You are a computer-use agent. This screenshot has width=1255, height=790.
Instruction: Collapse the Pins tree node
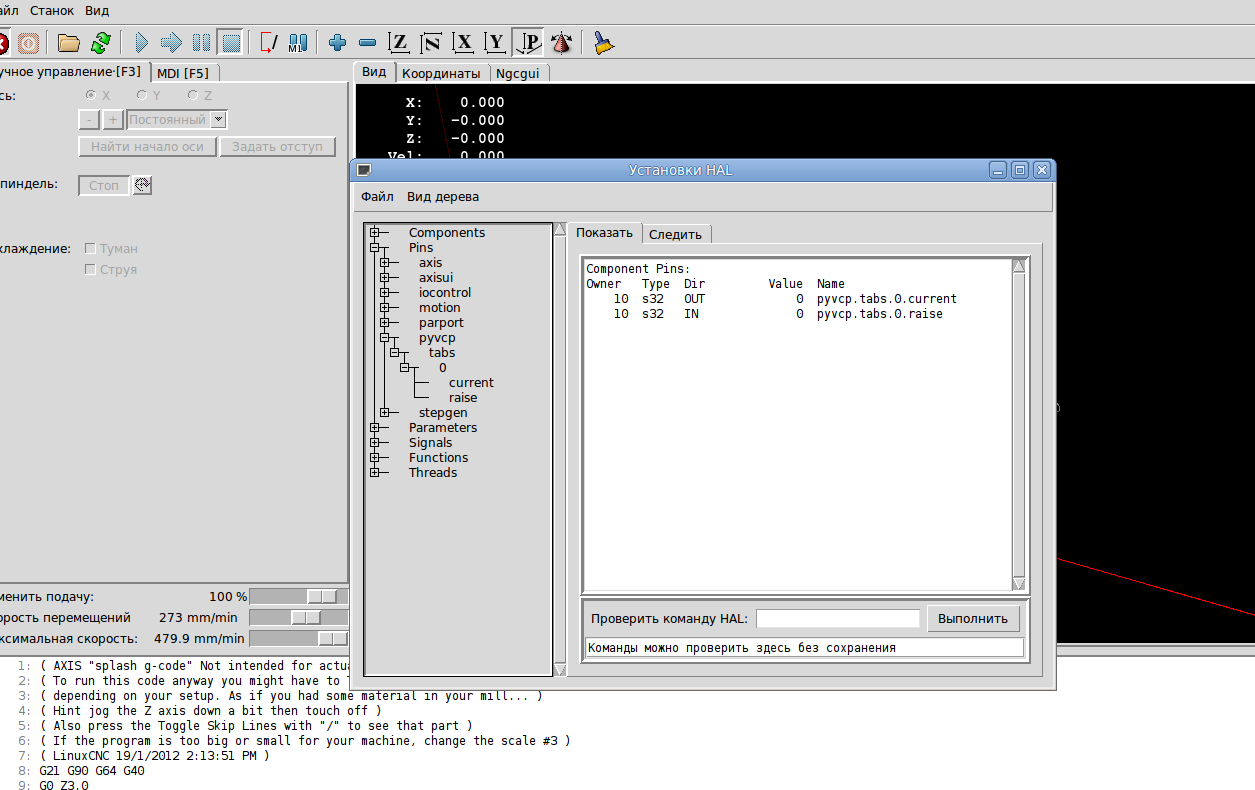pyautogui.click(x=375, y=248)
